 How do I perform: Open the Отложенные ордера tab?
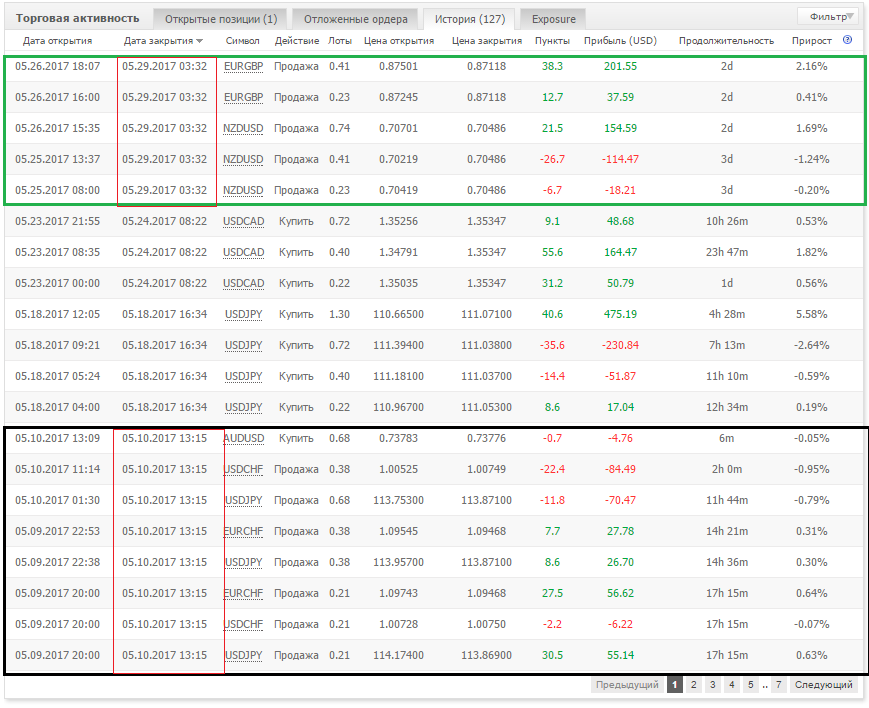[355, 19]
